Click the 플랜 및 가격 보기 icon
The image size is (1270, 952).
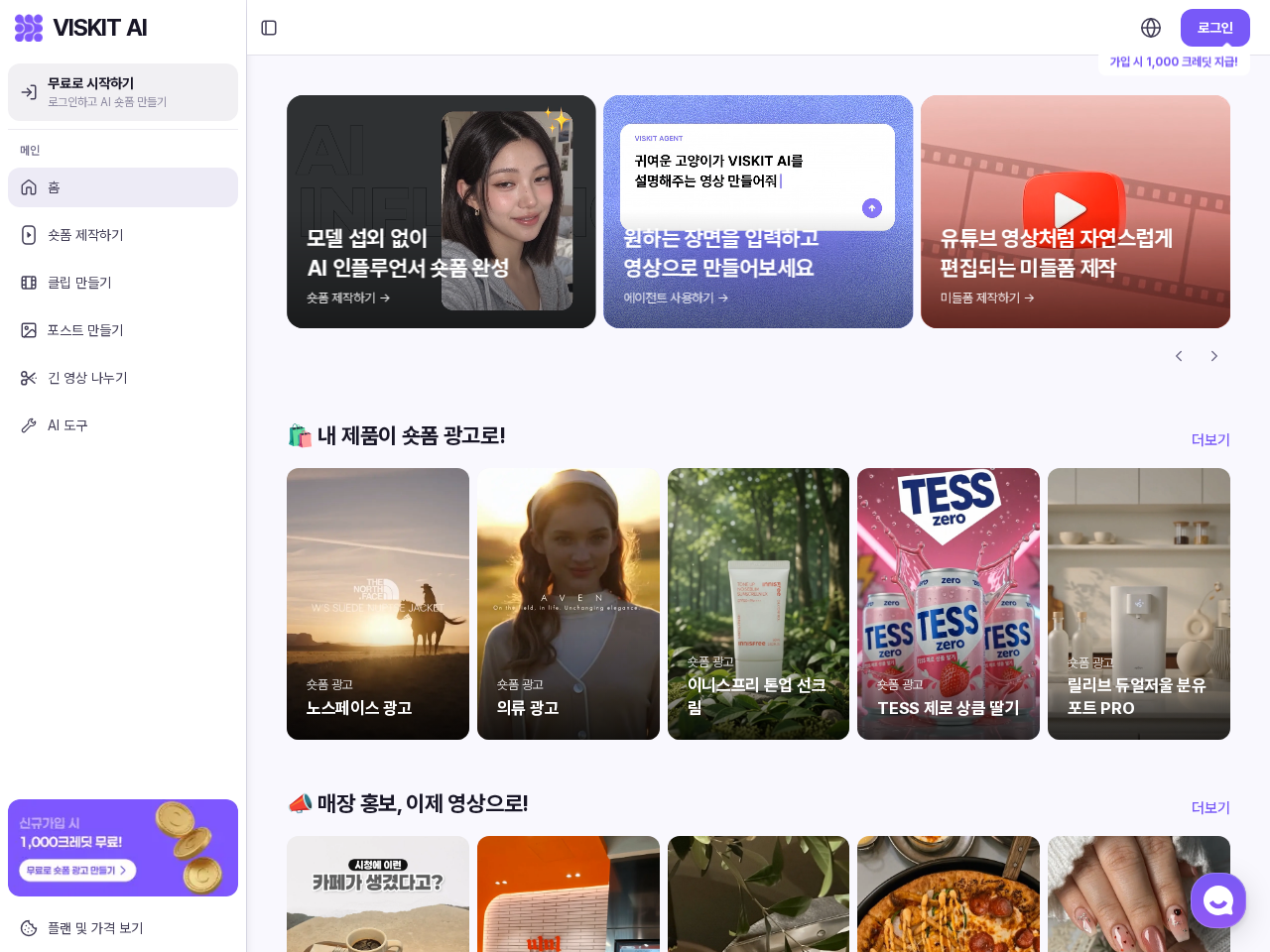29,928
